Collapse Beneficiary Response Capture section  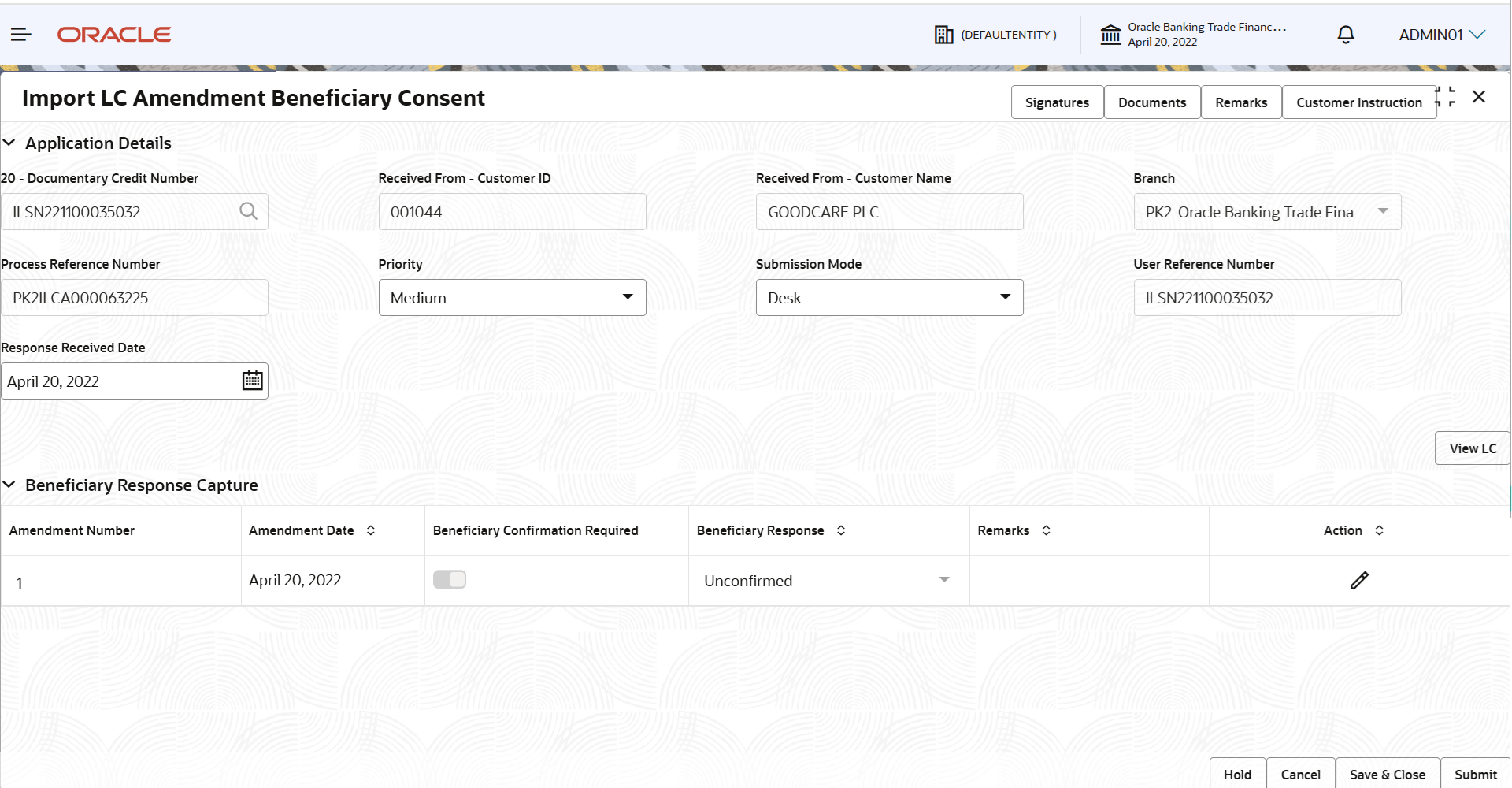9,485
